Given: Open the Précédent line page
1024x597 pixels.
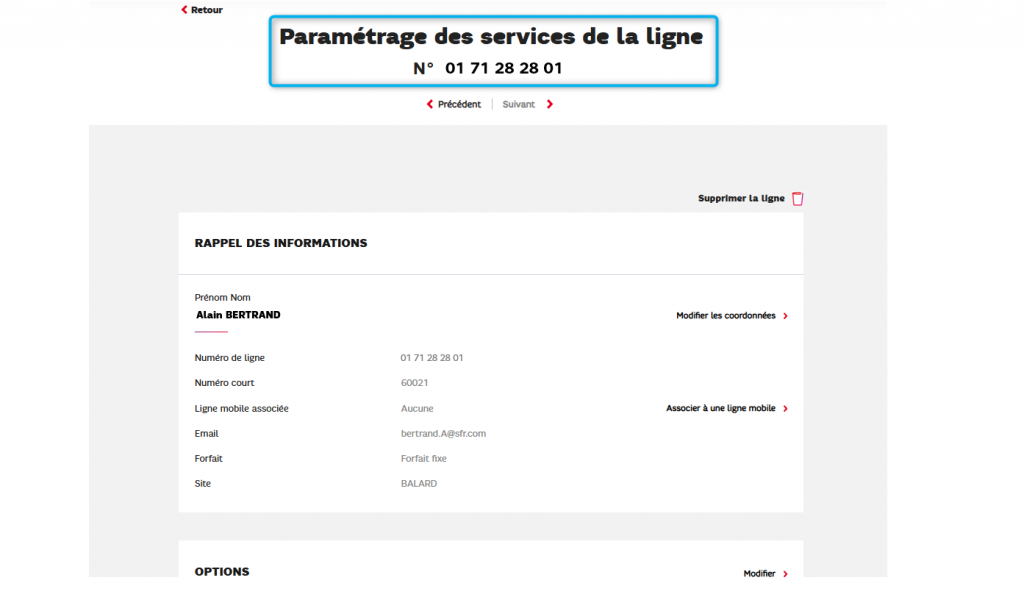Looking at the screenshot, I should (459, 104).
